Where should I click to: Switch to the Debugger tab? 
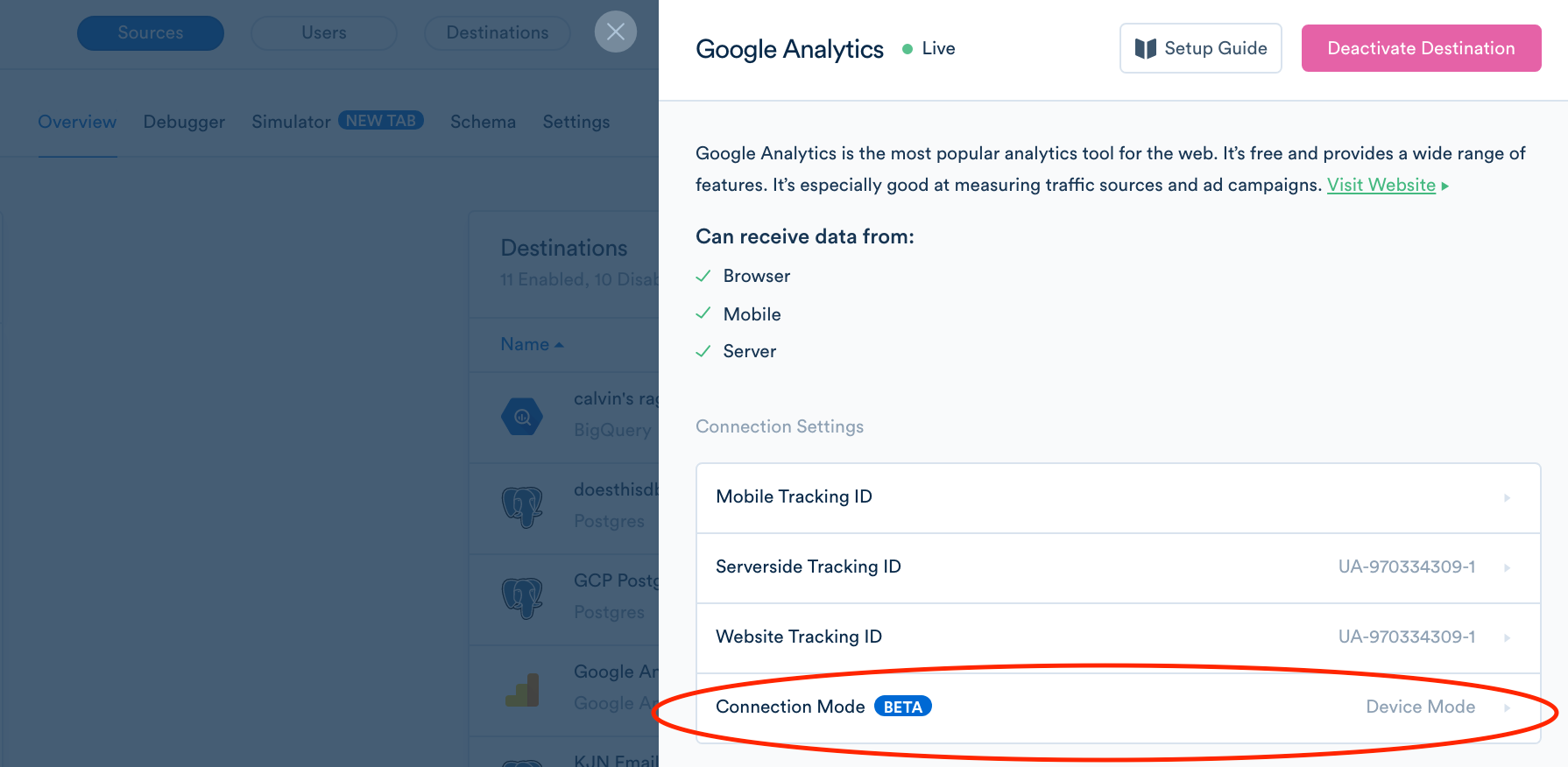[184, 122]
